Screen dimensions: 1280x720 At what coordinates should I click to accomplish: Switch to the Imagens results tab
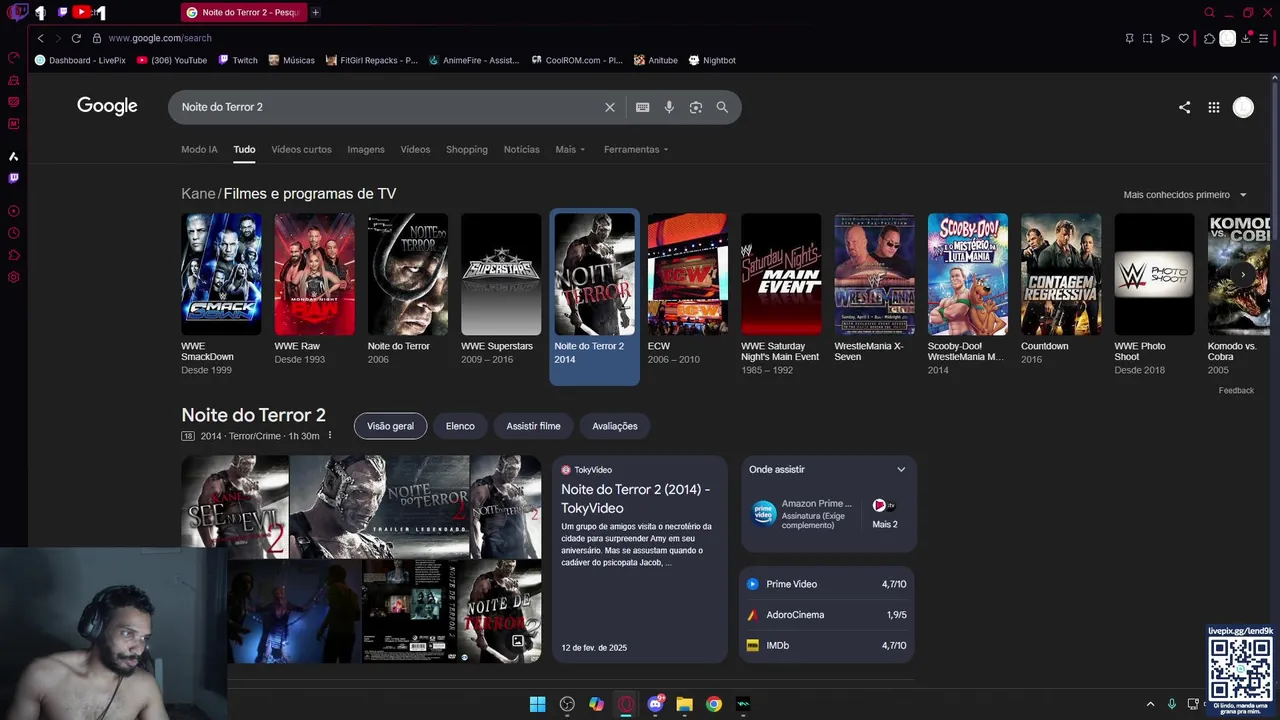[x=366, y=149]
